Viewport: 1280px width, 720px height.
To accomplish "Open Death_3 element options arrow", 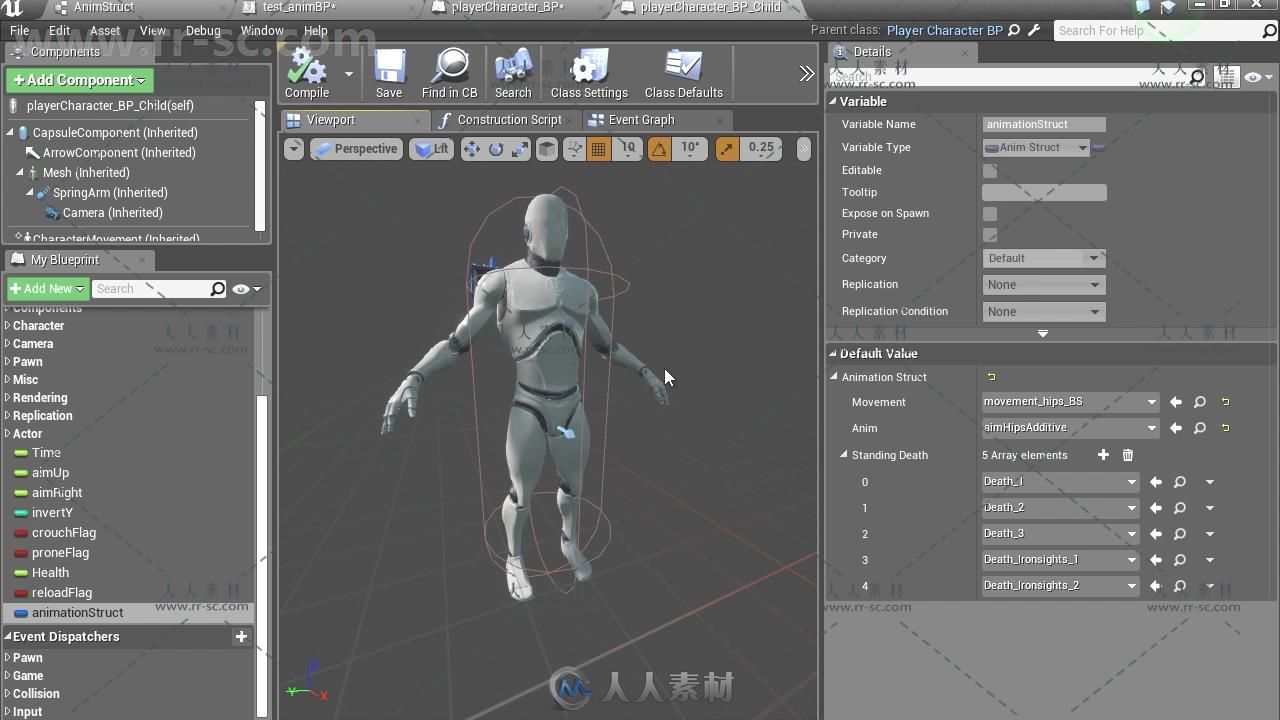I will (1209, 534).
